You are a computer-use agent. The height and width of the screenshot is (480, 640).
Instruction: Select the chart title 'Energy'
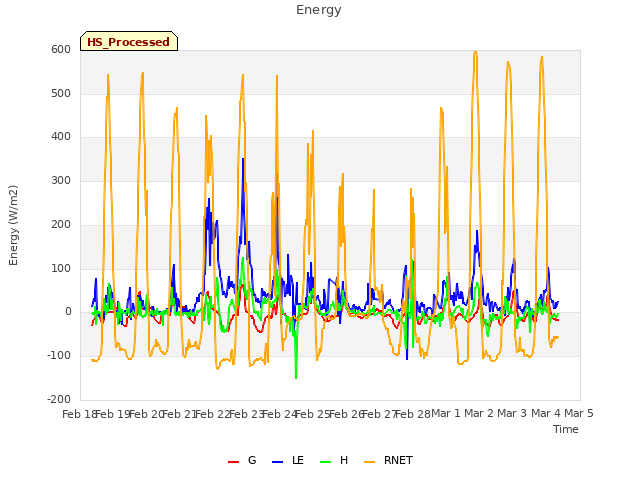point(319,10)
